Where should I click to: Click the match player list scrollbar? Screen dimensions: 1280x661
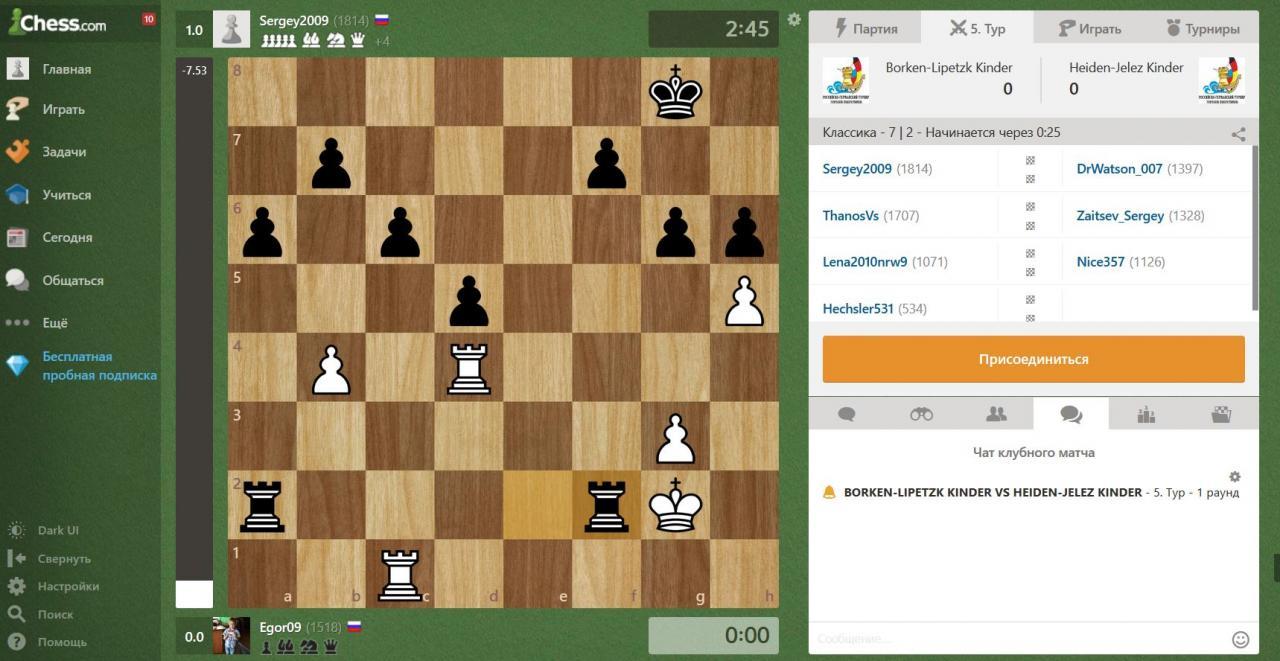click(1255, 229)
